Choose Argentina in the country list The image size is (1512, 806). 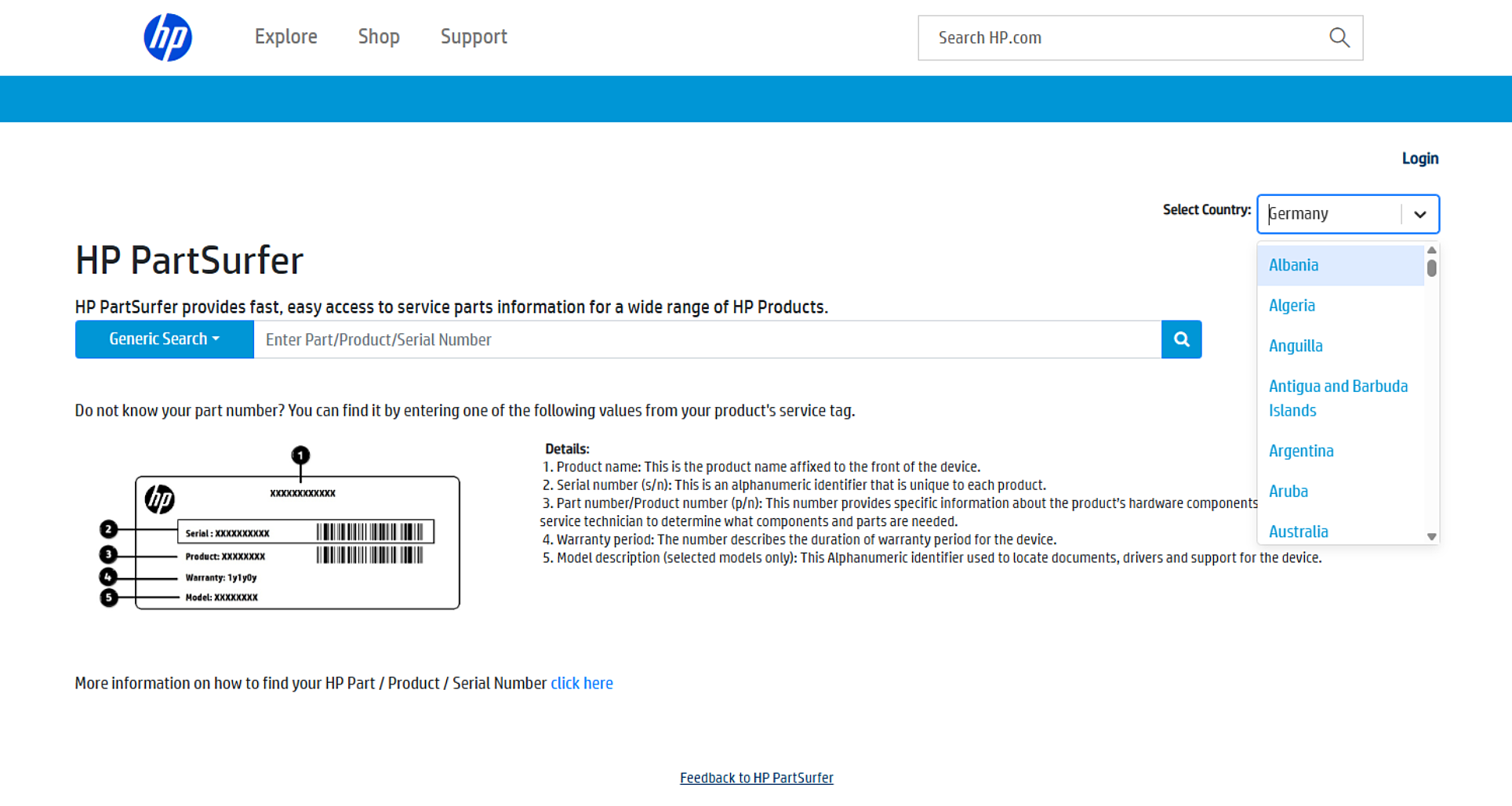click(x=1341, y=451)
